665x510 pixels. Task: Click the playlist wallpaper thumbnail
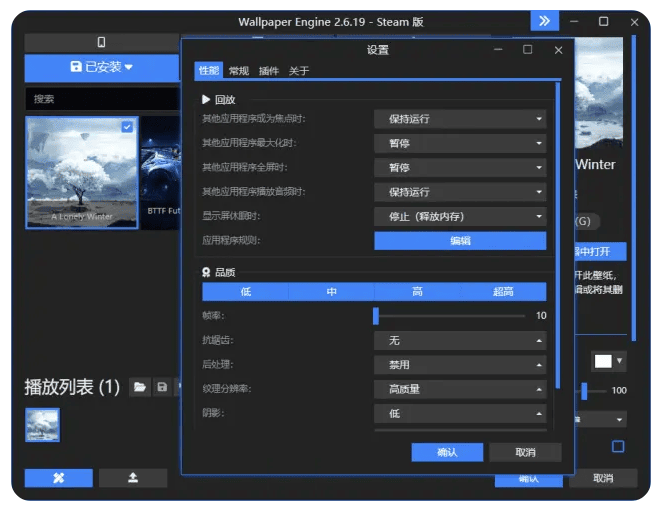click(x=42, y=425)
